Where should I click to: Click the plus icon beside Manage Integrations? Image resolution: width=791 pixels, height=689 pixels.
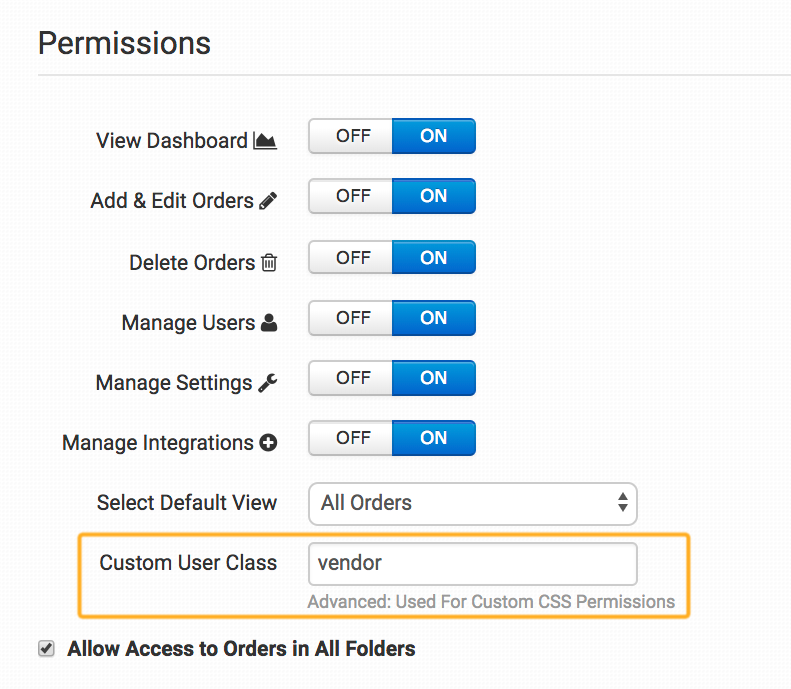268,443
